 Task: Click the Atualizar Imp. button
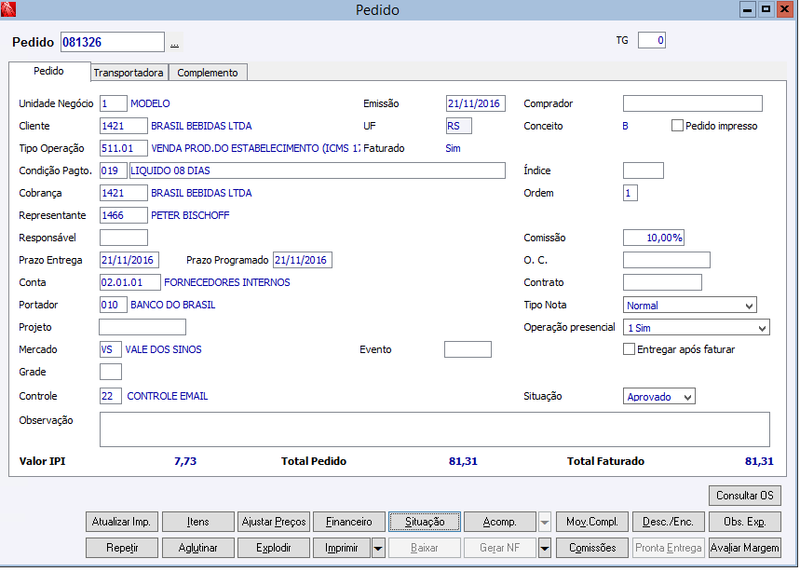121,522
